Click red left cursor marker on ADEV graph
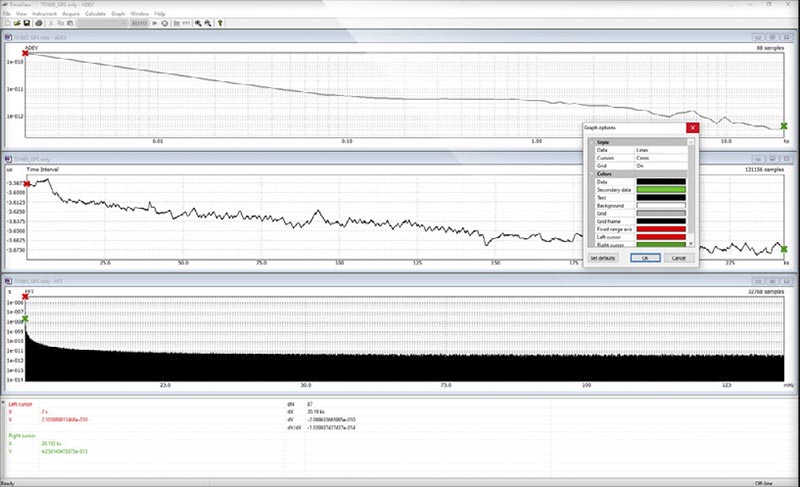Screen dimensions: 800x487 [25, 53]
